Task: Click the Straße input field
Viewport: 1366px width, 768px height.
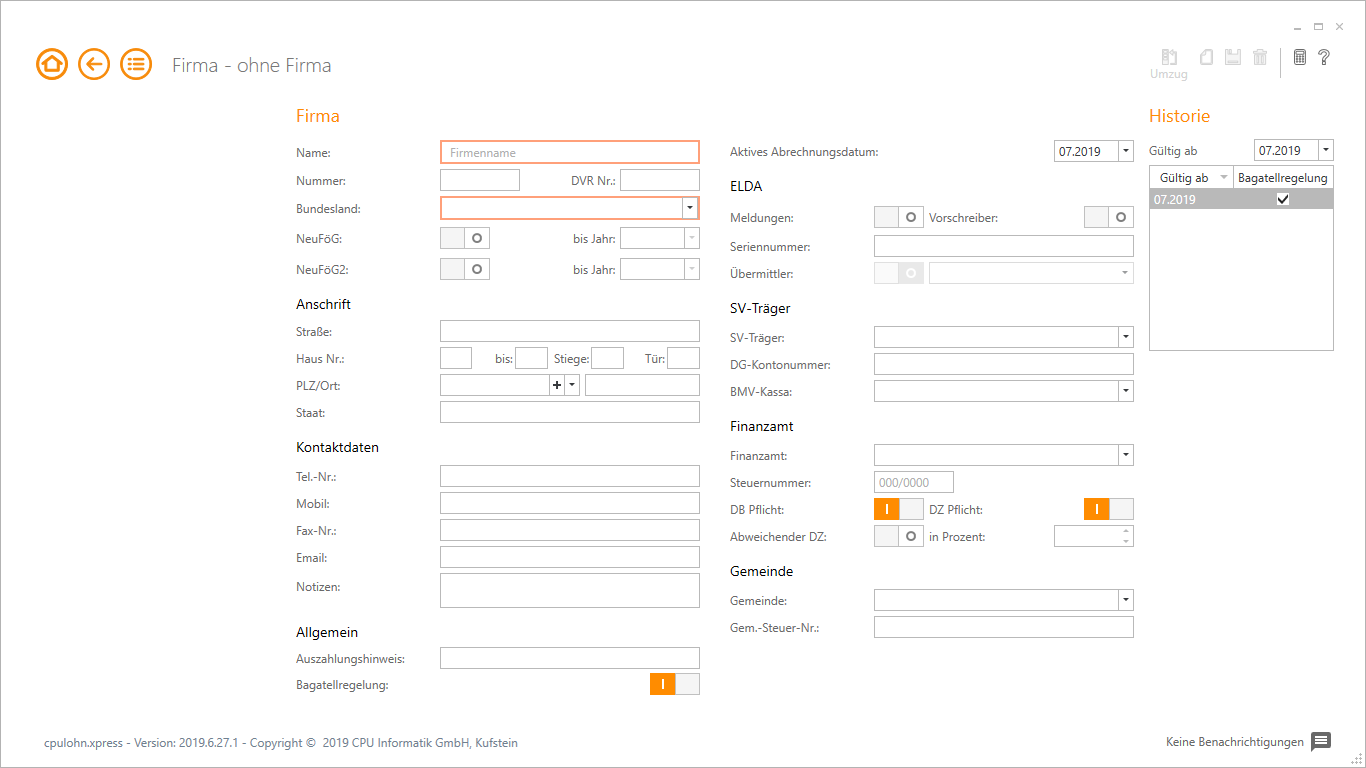Action: coord(570,331)
